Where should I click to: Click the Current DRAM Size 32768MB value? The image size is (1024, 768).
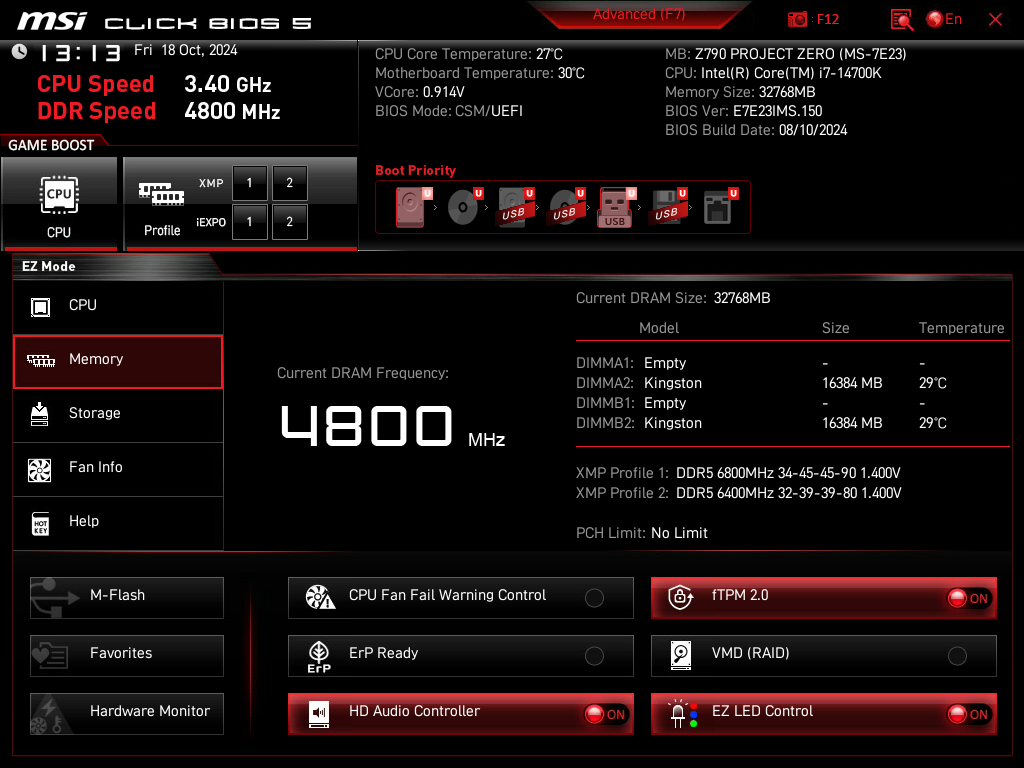(x=742, y=298)
